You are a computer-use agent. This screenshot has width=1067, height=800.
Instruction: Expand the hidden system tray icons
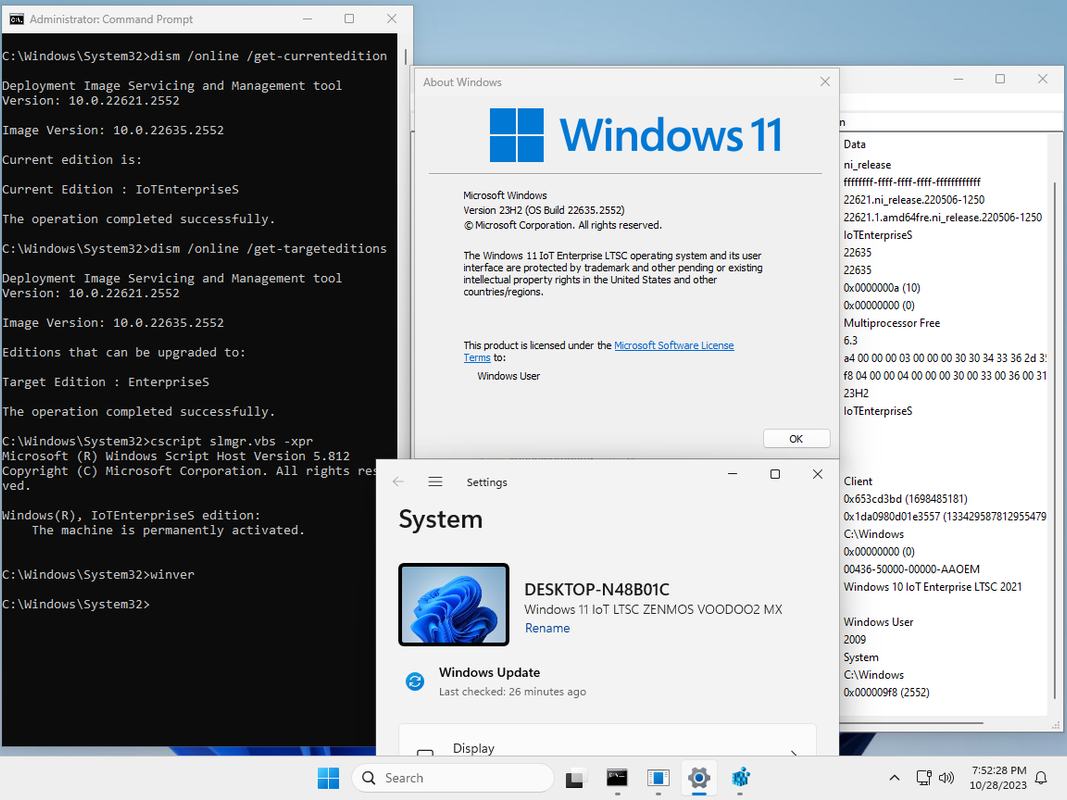[894, 778]
